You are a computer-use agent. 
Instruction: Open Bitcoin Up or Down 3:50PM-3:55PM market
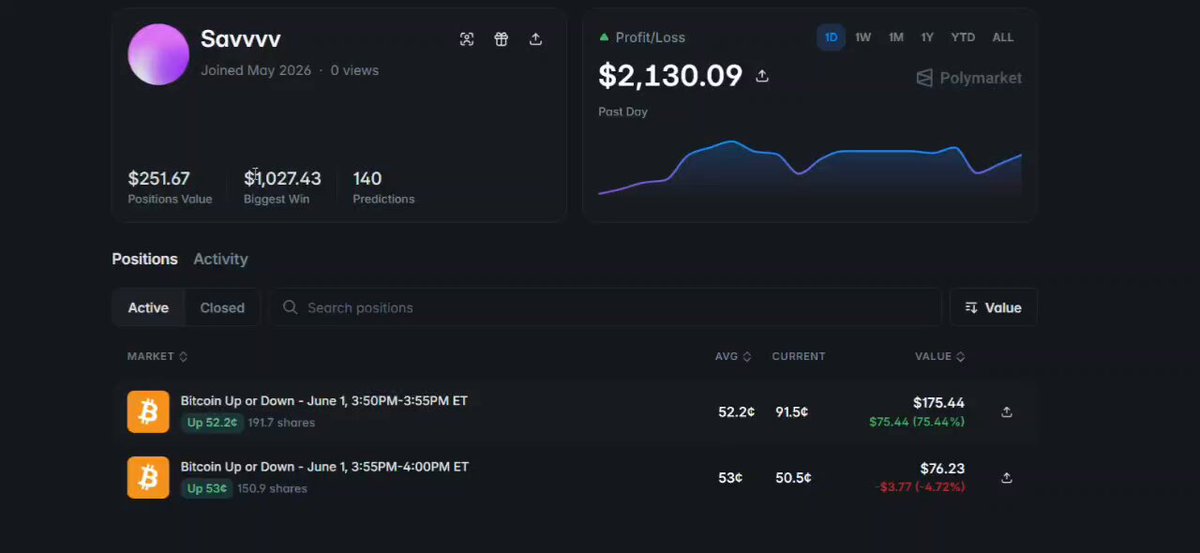coord(324,400)
